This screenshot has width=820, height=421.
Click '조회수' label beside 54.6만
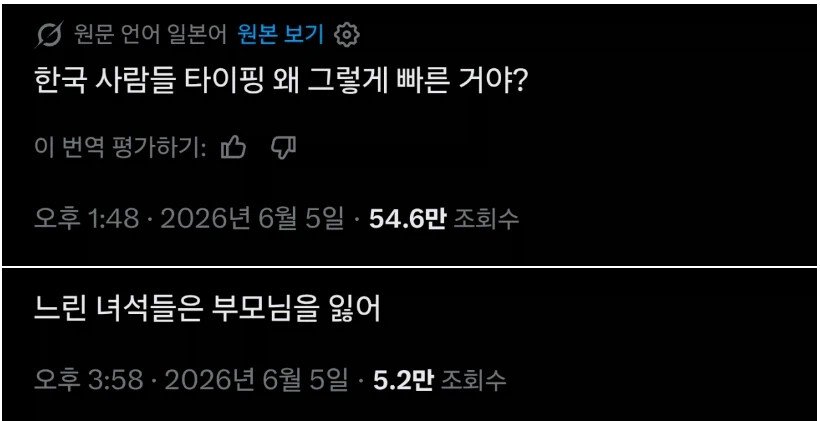point(486,219)
